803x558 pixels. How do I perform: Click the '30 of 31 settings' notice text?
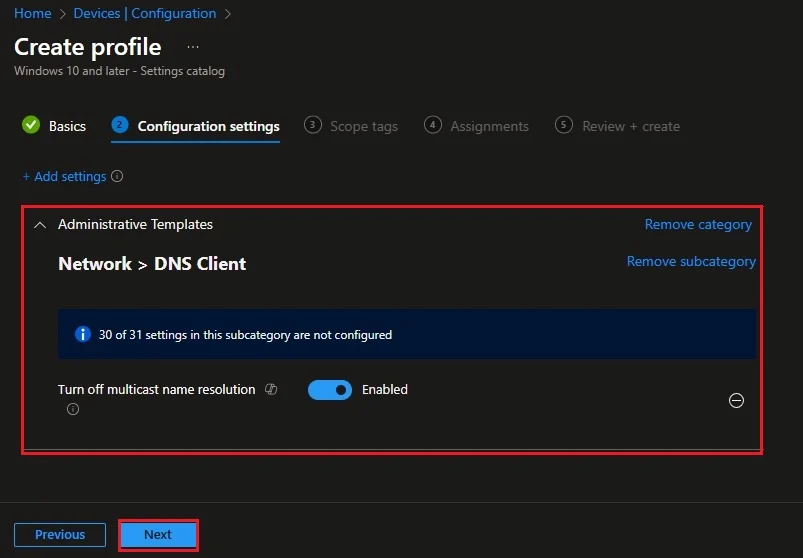(245, 335)
